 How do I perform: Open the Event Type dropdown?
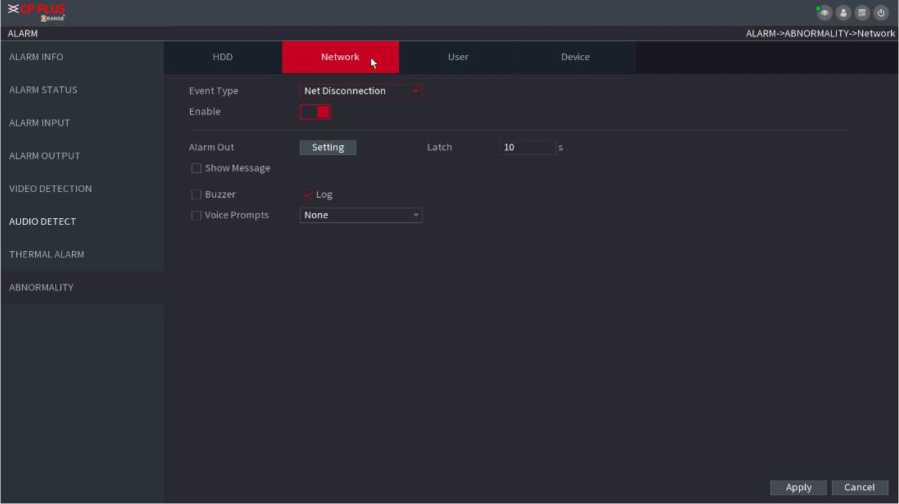360,91
